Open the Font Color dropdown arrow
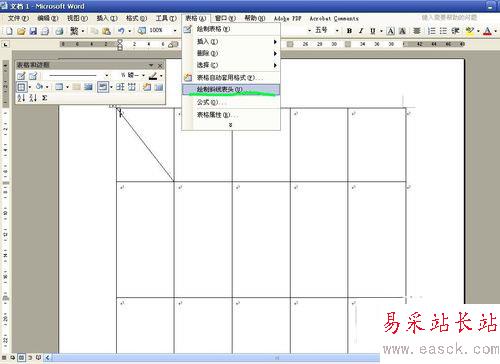 496,31
